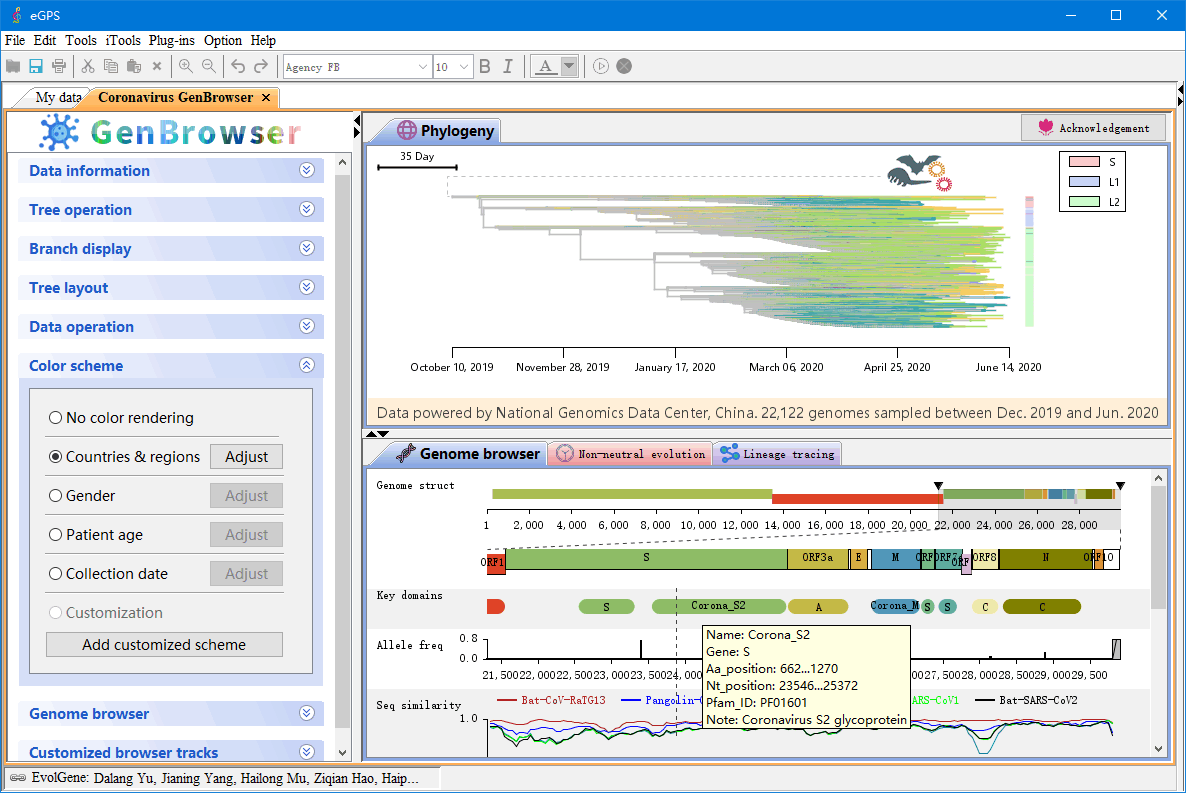Click the Zoom In magnifier icon
Image resolution: width=1186 pixels, height=793 pixels.
pos(186,66)
